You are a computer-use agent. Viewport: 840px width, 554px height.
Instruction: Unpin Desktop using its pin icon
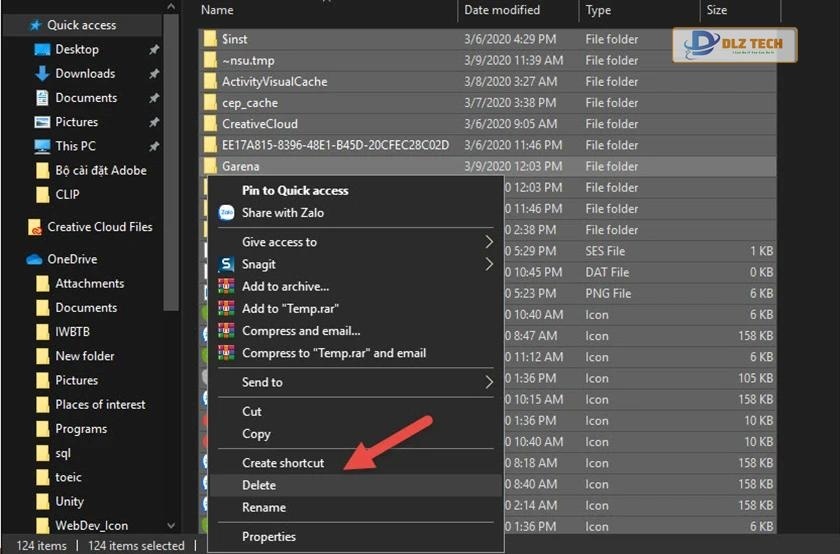[x=153, y=49]
